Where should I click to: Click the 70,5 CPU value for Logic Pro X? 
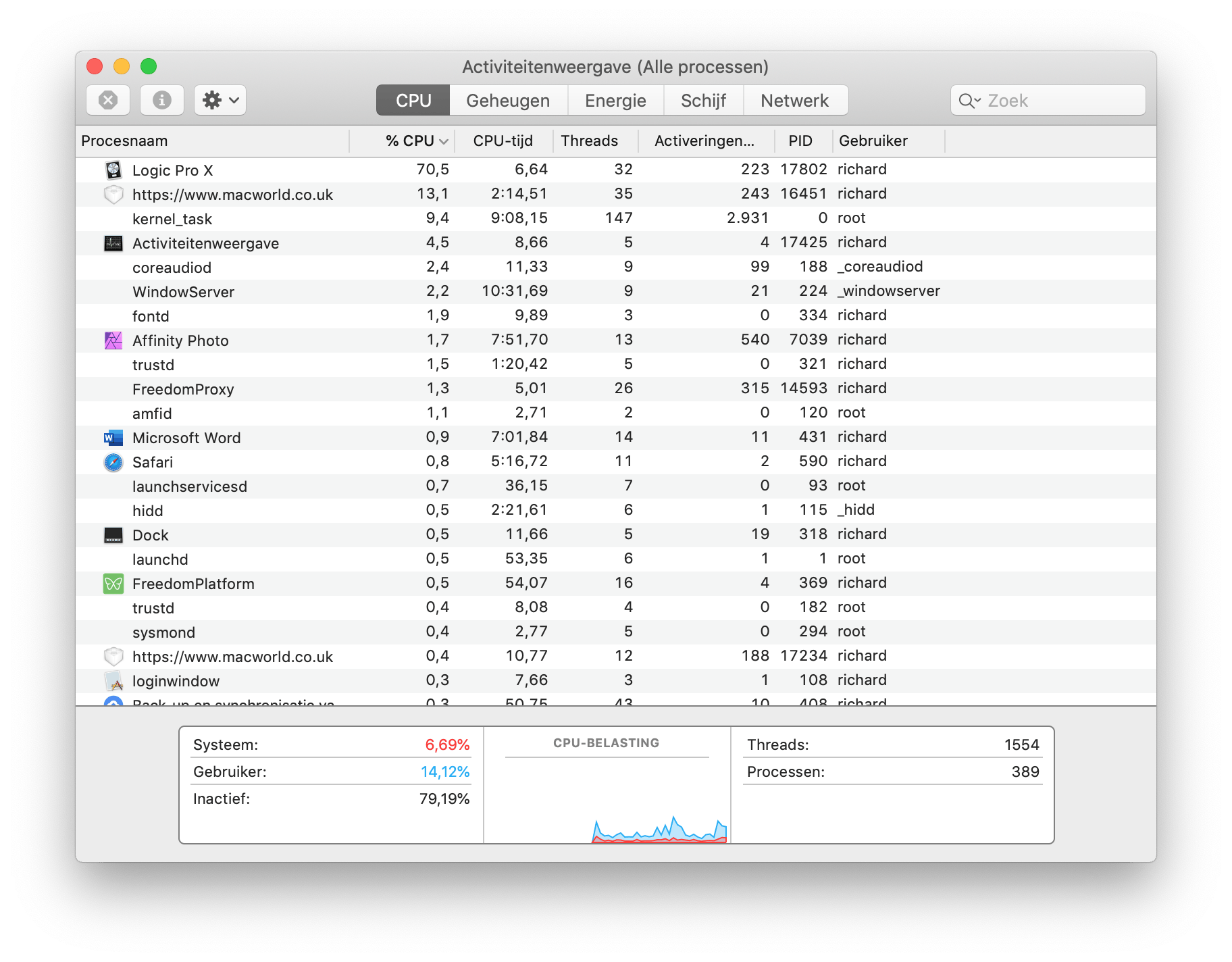pyautogui.click(x=433, y=169)
